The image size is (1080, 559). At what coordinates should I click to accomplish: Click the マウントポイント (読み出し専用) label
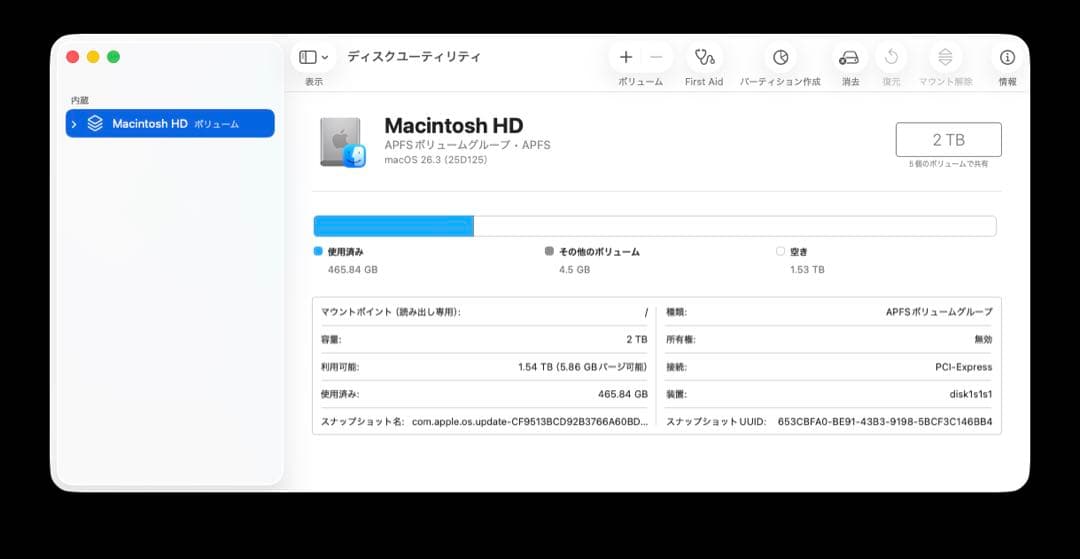[x=391, y=312]
